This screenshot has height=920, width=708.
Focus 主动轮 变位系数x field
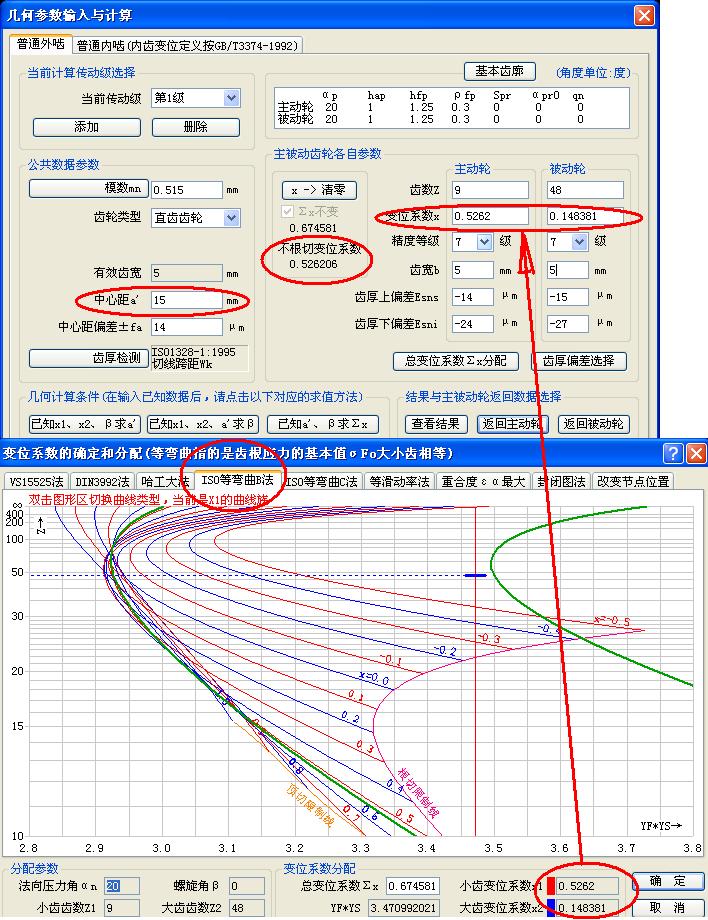tap(490, 217)
